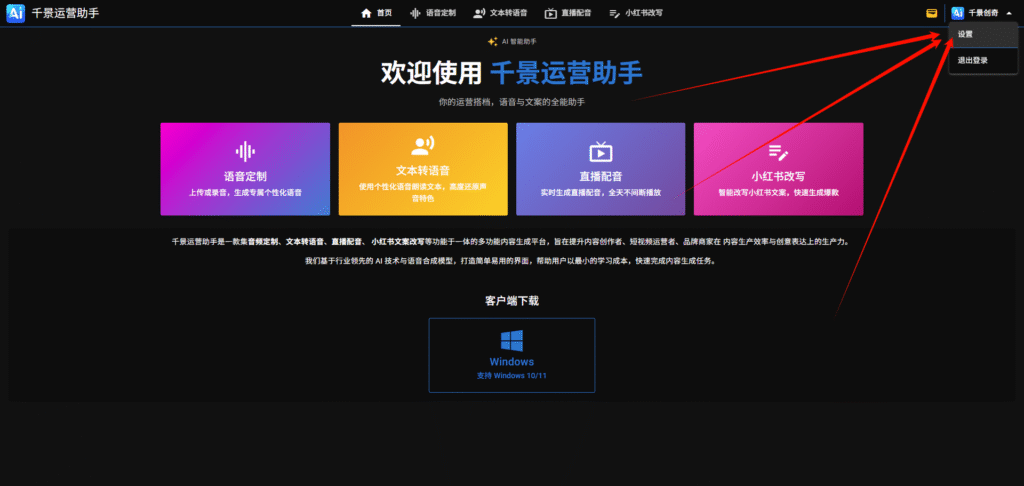Click the yellow card icon in the header
This screenshot has width=1024, height=486.
click(x=931, y=13)
